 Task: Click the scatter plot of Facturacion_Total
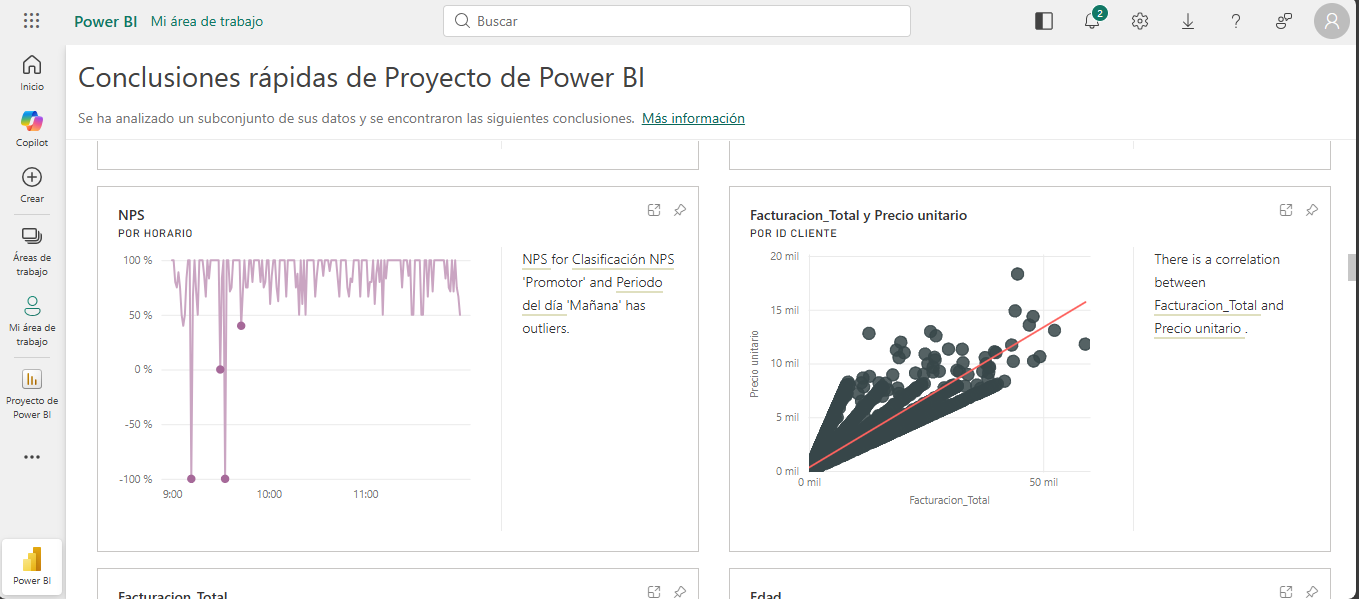[920, 378]
